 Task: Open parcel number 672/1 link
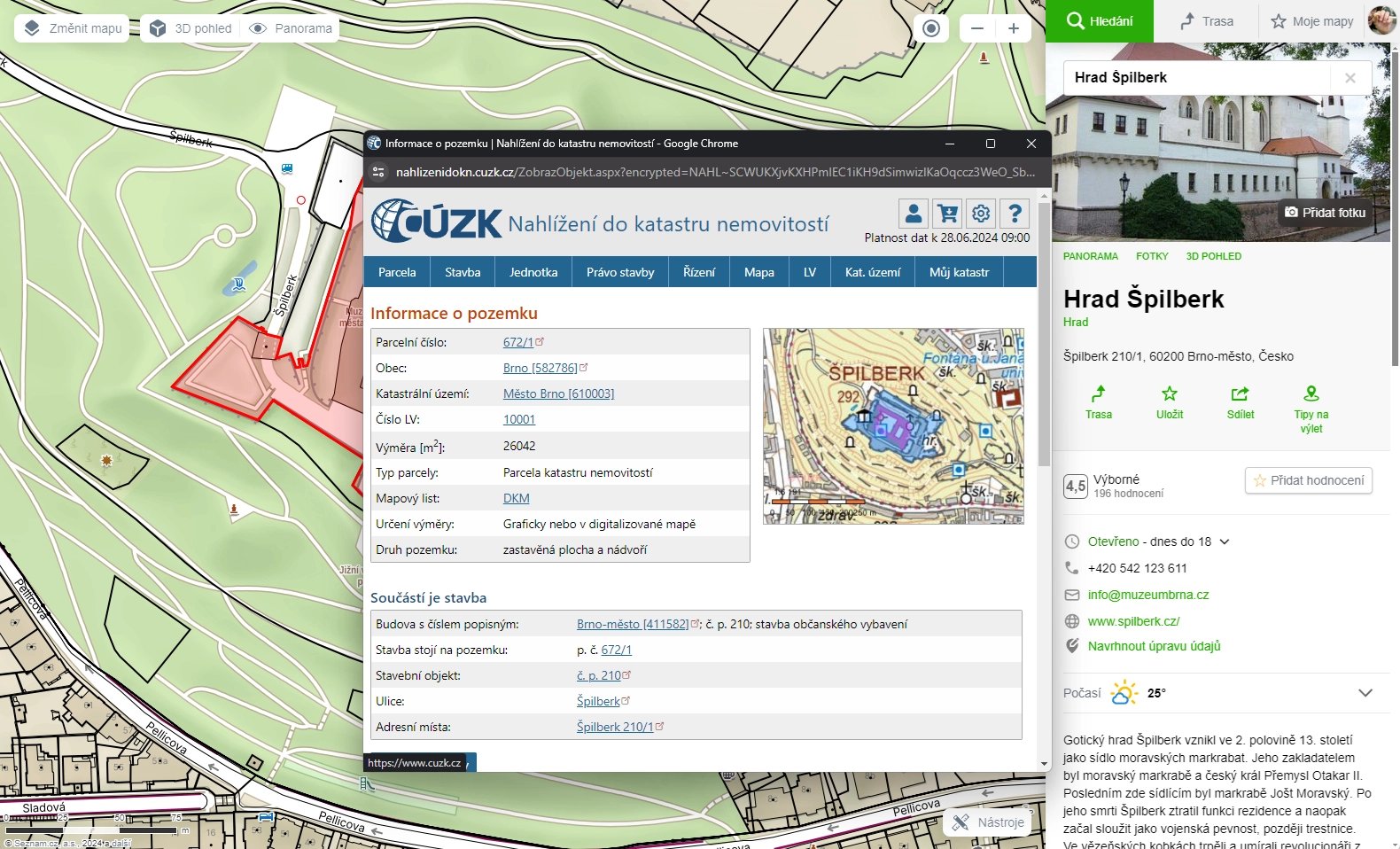(x=518, y=342)
